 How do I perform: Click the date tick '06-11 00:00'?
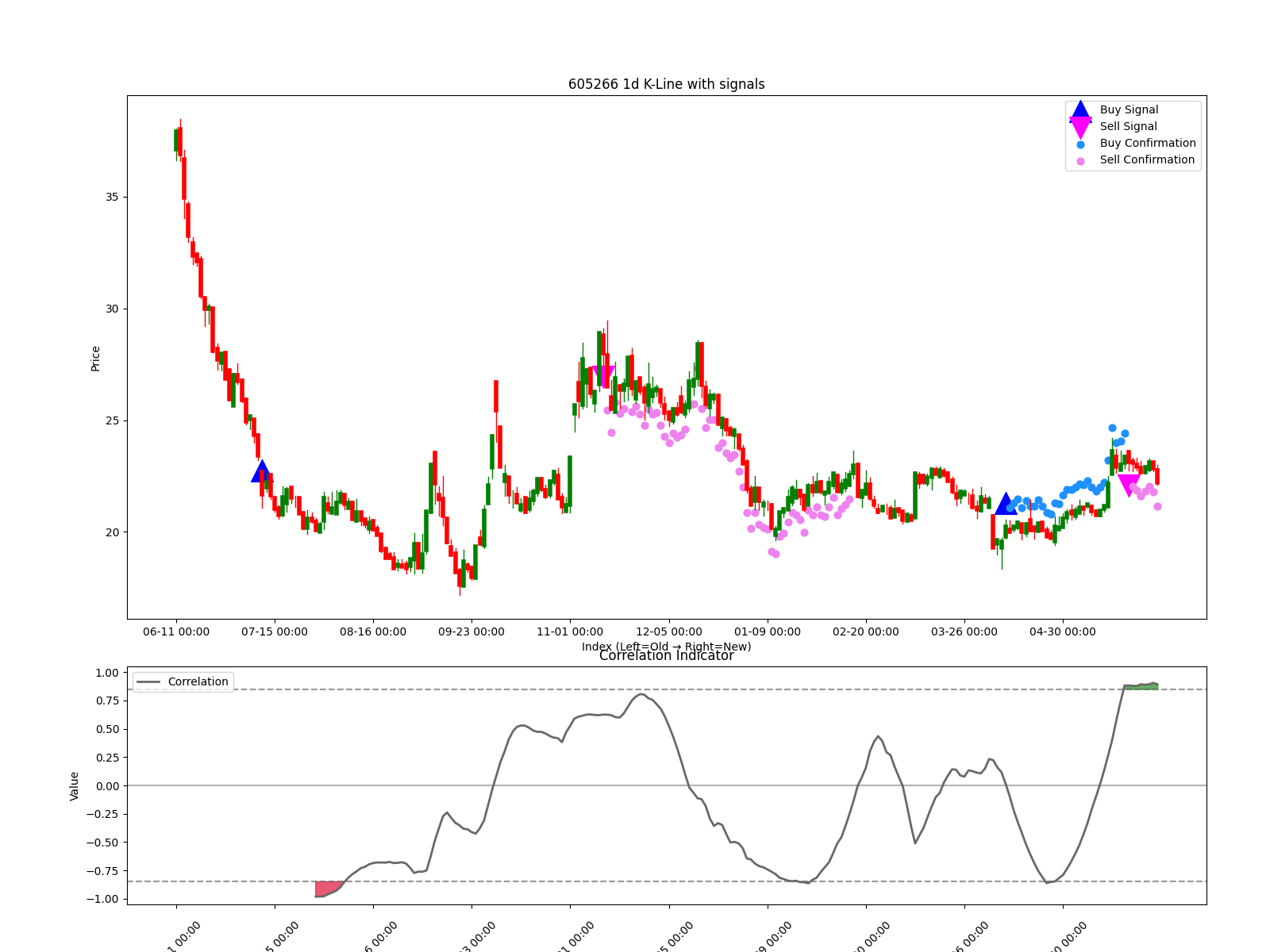tap(176, 631)
